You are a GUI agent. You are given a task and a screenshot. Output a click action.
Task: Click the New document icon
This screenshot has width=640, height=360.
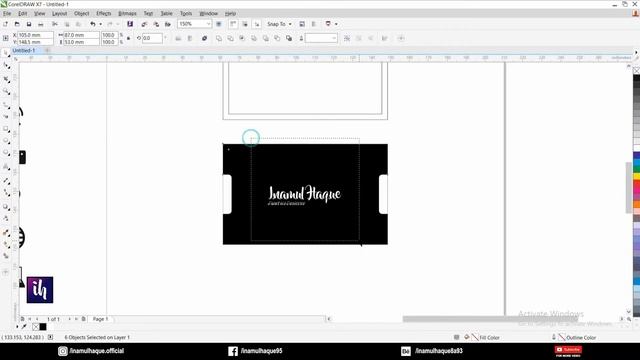[x=5, y=24]
